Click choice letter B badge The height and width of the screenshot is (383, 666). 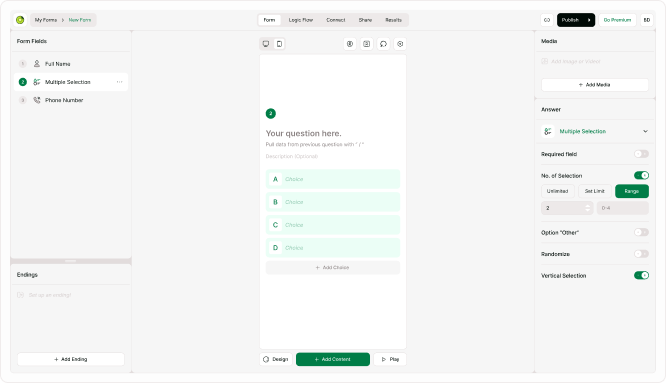[x=275, y=202]
